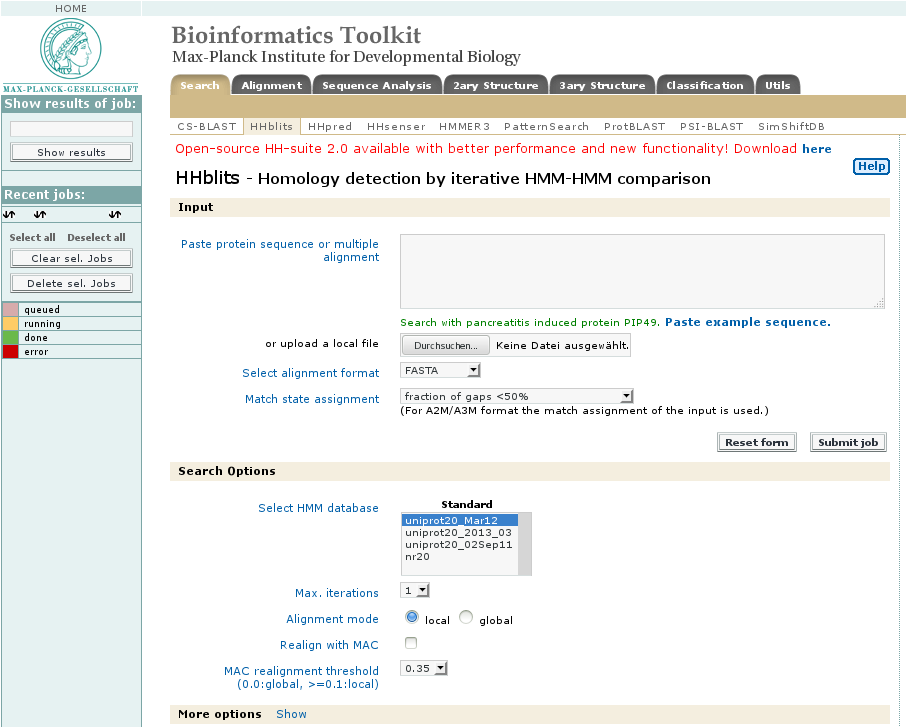Select the local alignment mode radio button
Screen dimensions: 906x727
click(412, 617)
